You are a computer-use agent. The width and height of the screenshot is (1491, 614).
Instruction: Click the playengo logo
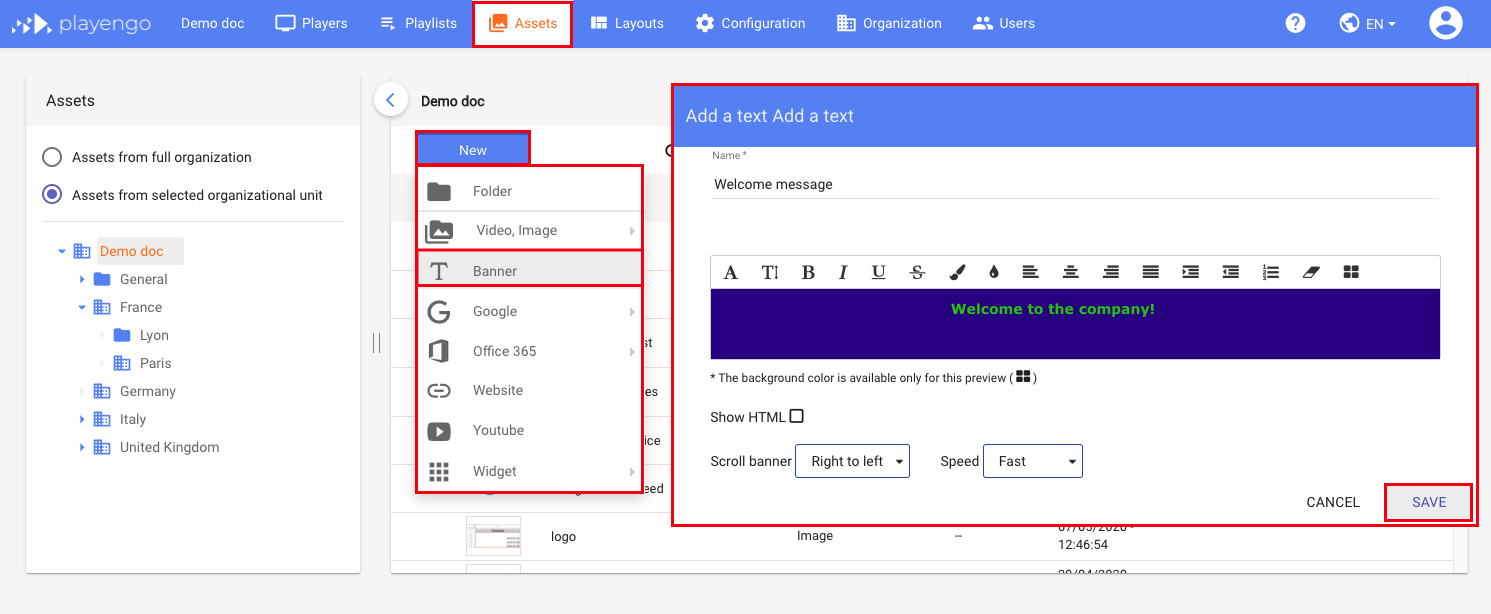click(x=81, y=24)
